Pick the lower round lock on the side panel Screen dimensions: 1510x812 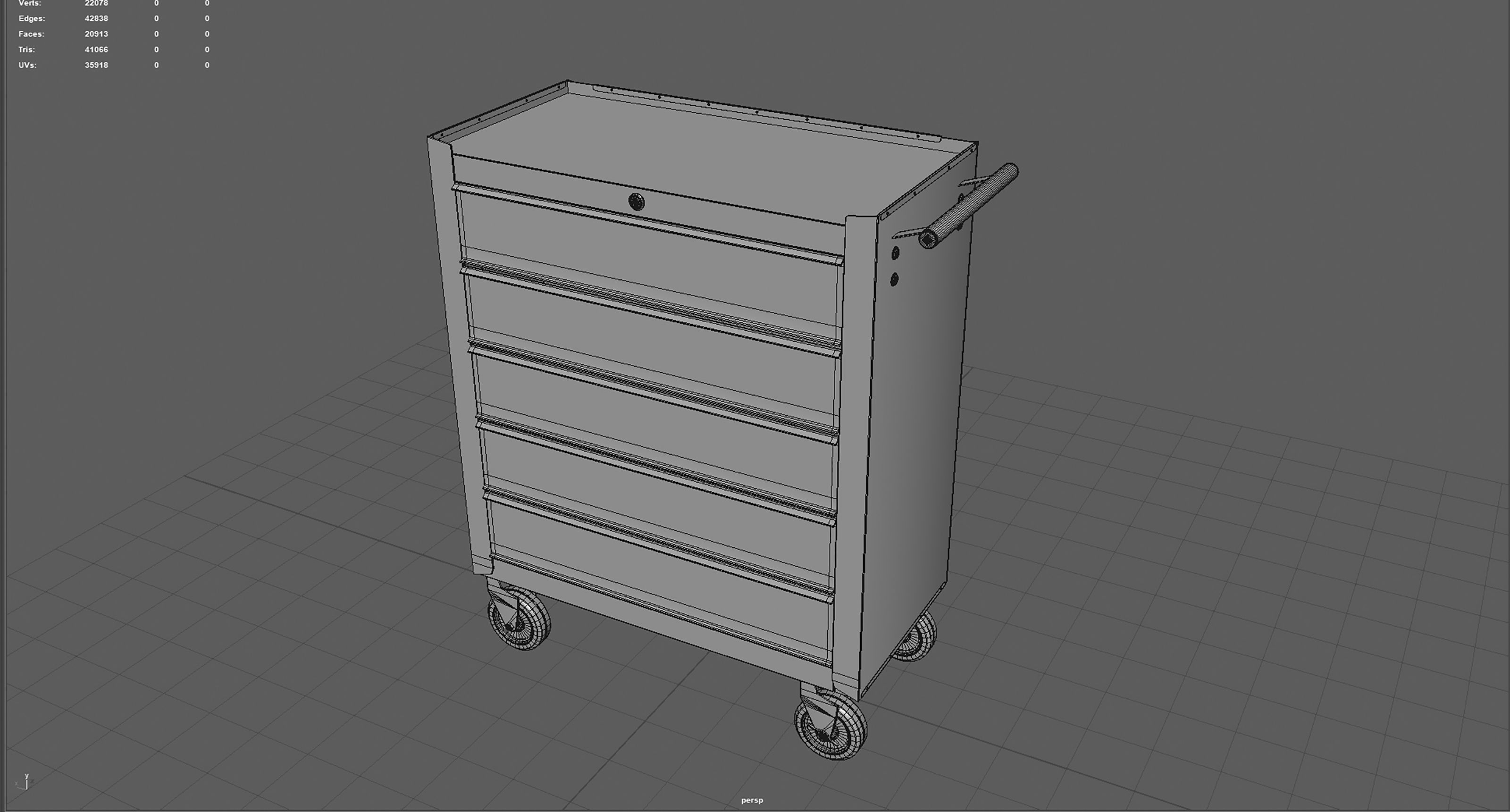click(894, 280)
